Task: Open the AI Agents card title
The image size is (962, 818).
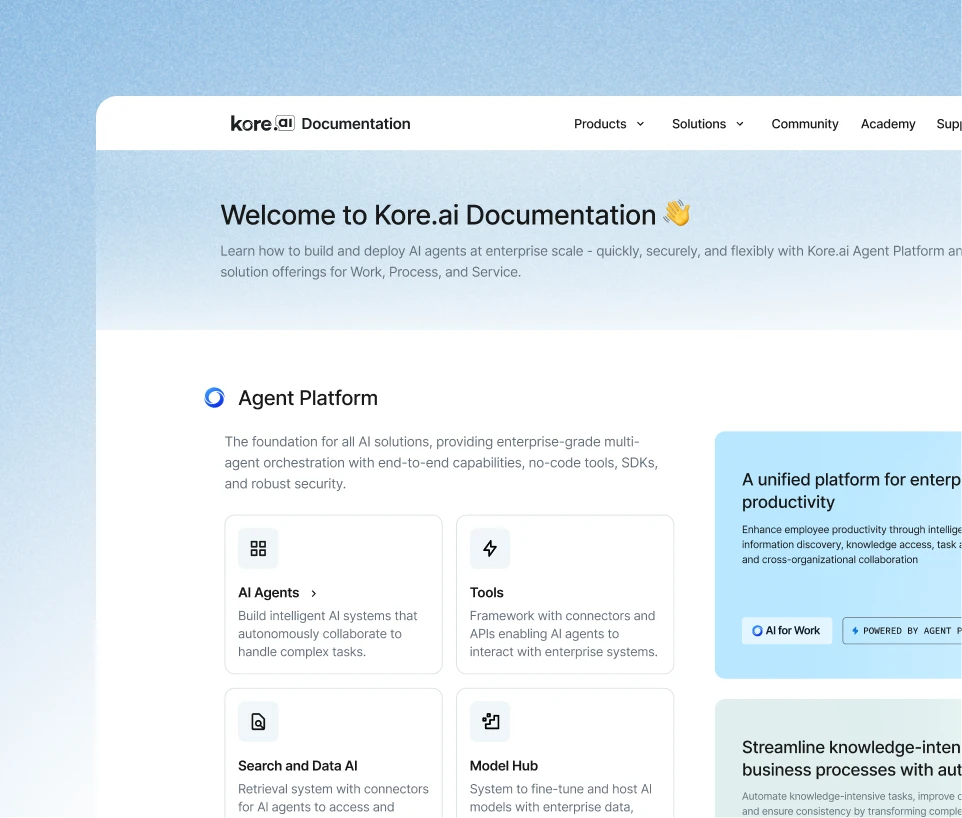Action: pos(269,593)
